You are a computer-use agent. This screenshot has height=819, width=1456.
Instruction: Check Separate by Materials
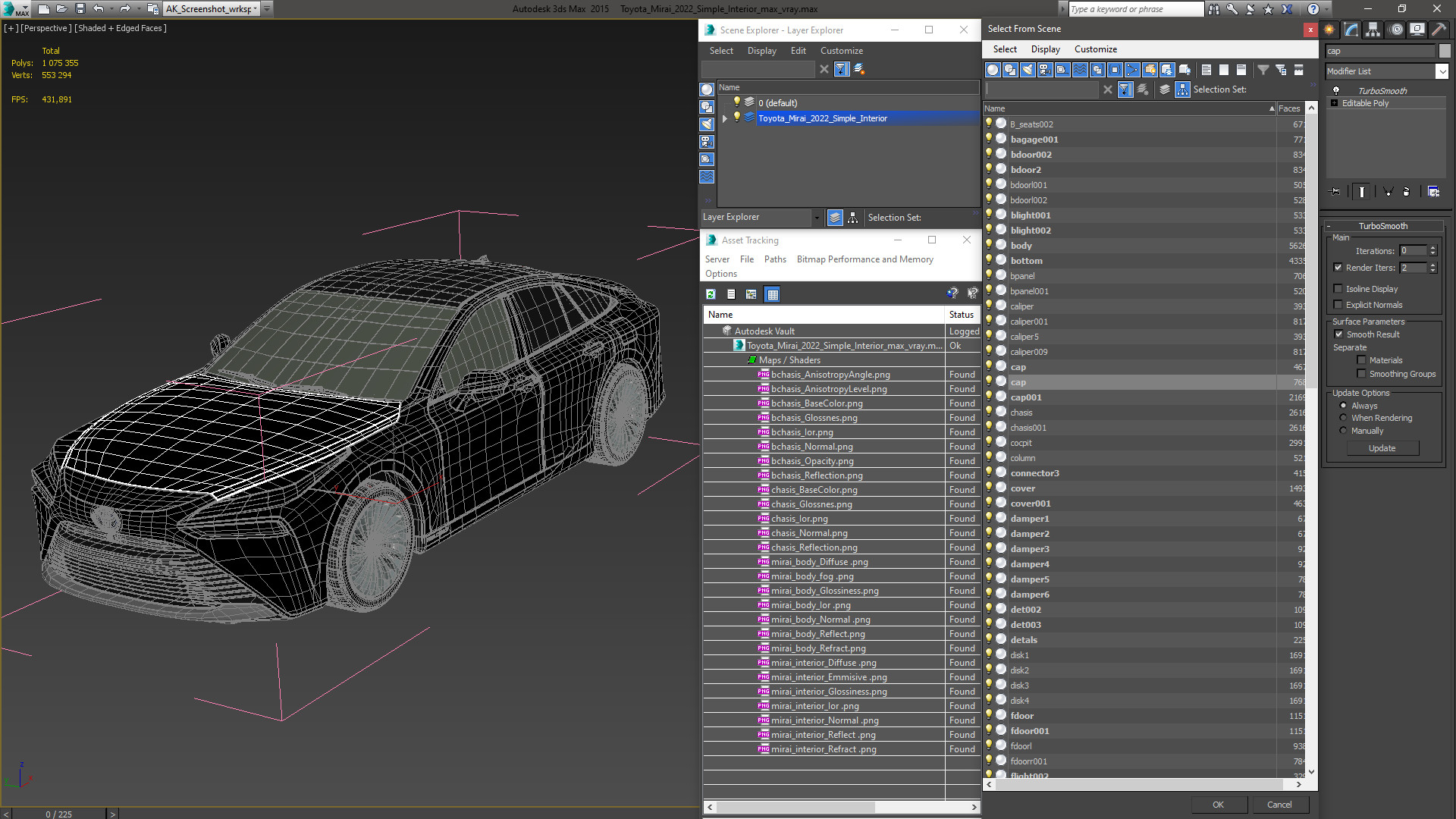click(x=1362, y=360)
